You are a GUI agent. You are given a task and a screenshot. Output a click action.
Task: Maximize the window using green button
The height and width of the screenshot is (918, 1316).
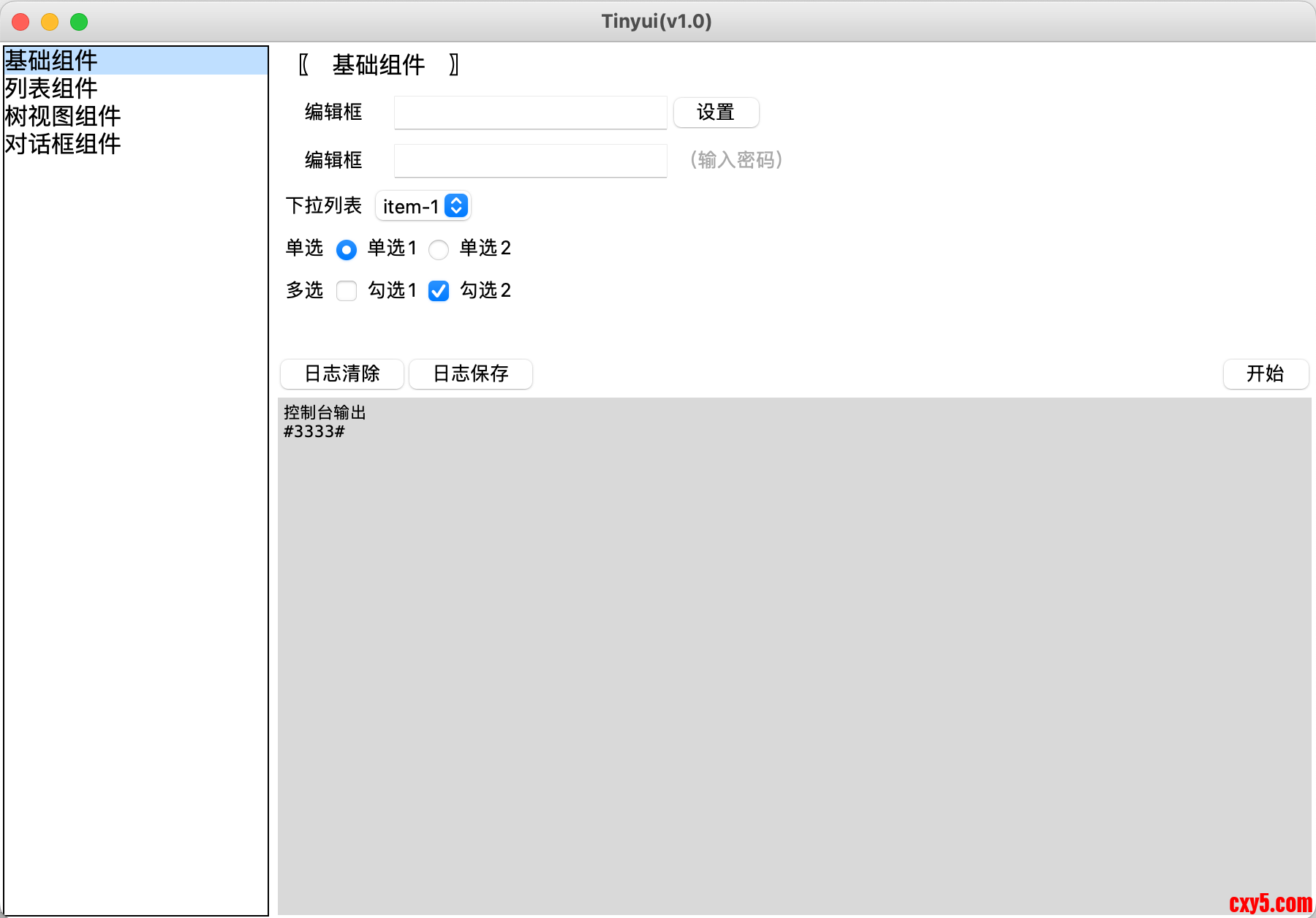coord(79,22)
